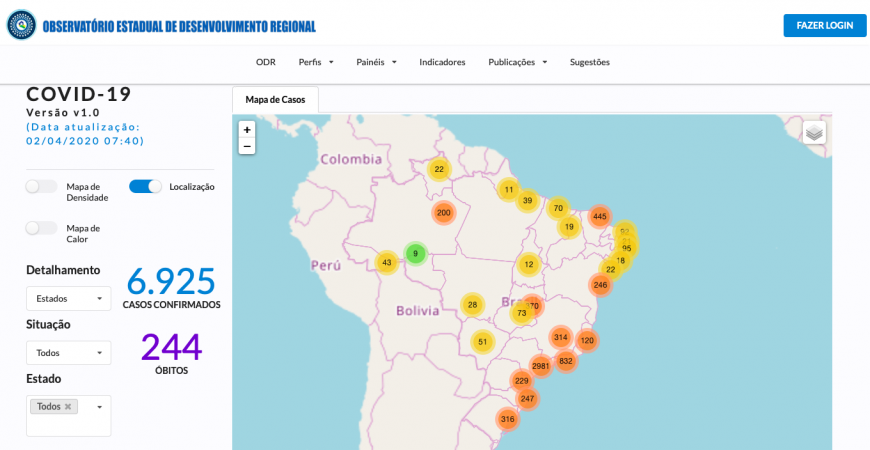Open the Publicações menu
This screenshot has height=450, width=870.
pos(517,62)
